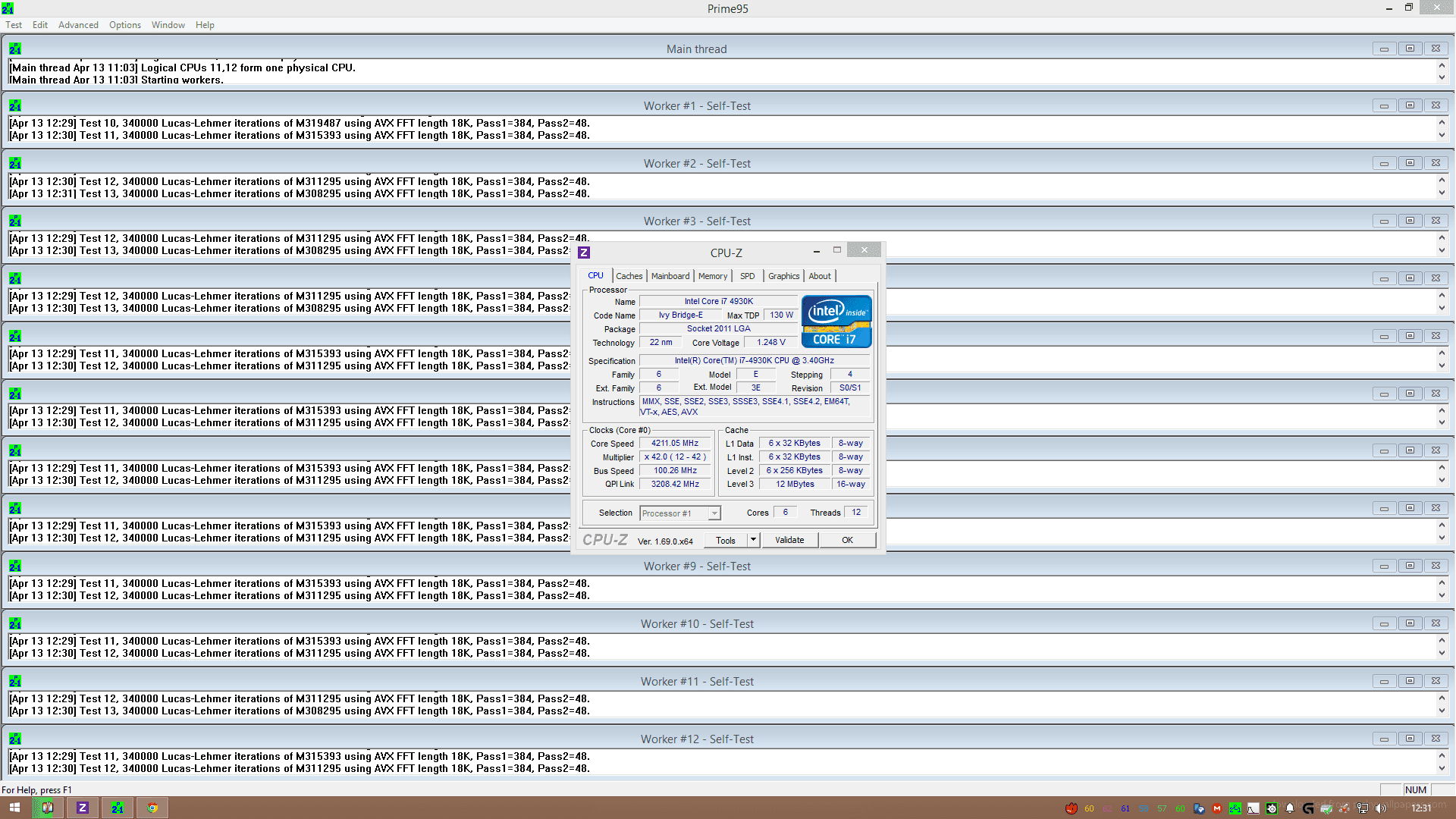Open Chrome from the taskbar
Screen dimensions: 1456x819
[x=152, y=808]
